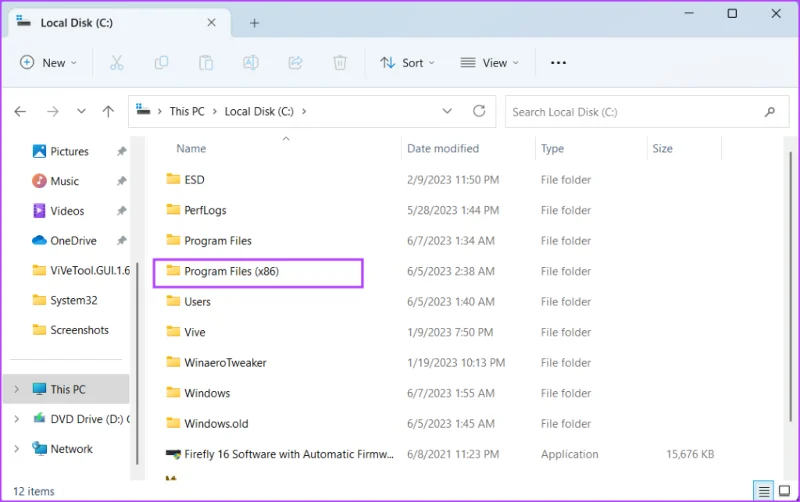Image resolution: width=800 pixels, height=502 pixels.
Task: Unpin Pictures using its pin icon
Action: pyautogui.click(x=121, y=151)
